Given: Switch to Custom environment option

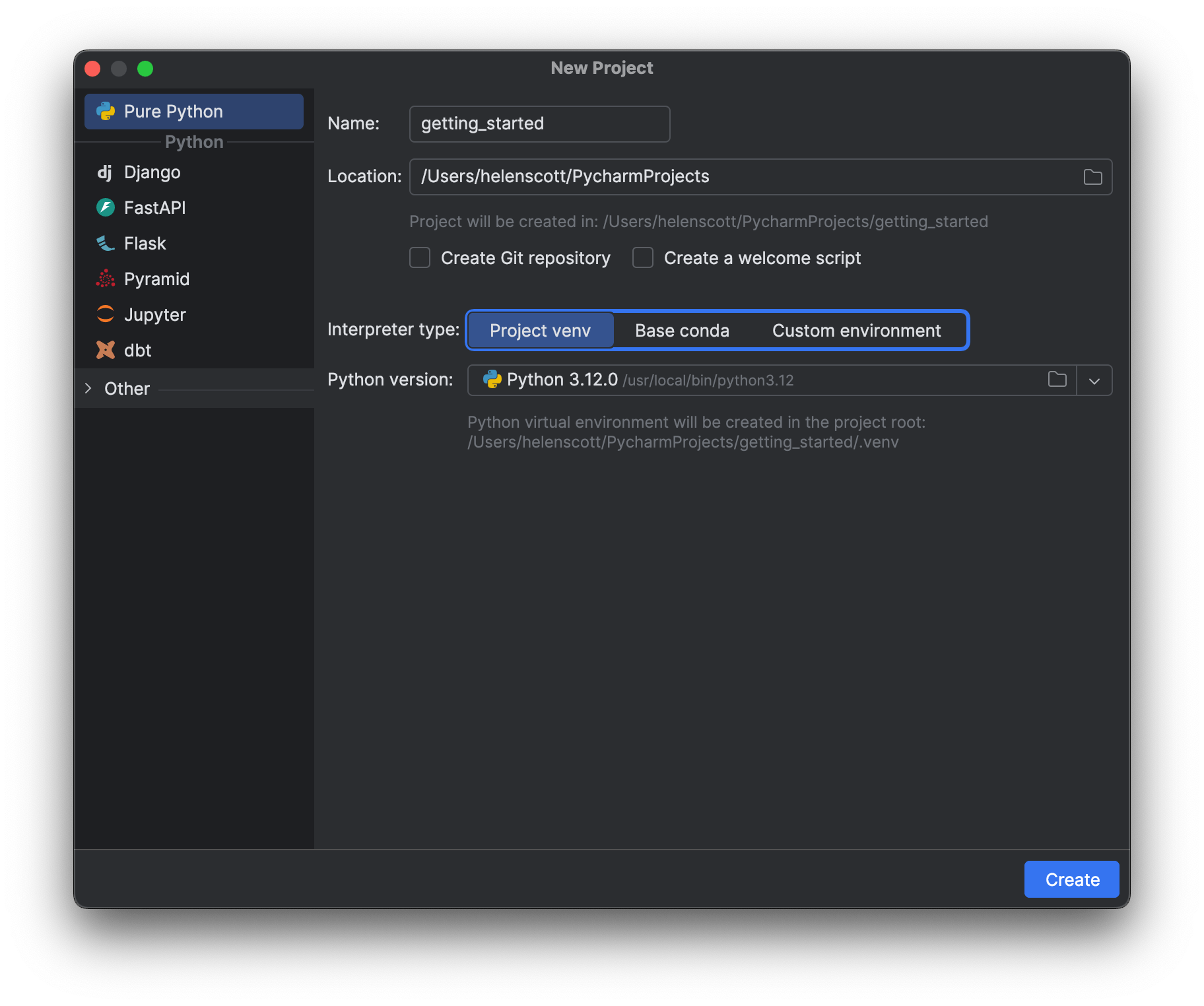Looking at the screenshot, I should (x=856, y=330).
